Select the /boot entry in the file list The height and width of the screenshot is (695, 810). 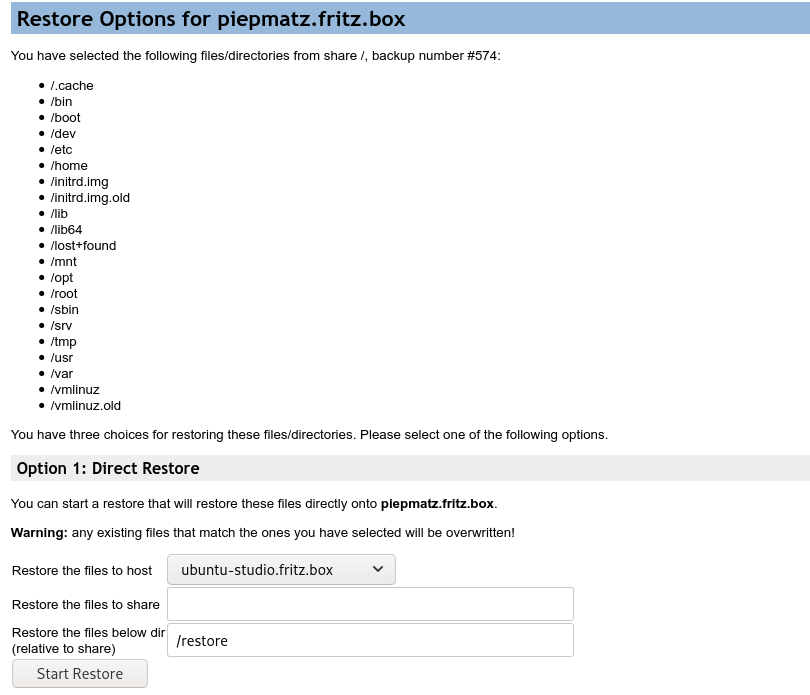pos(66,117)
